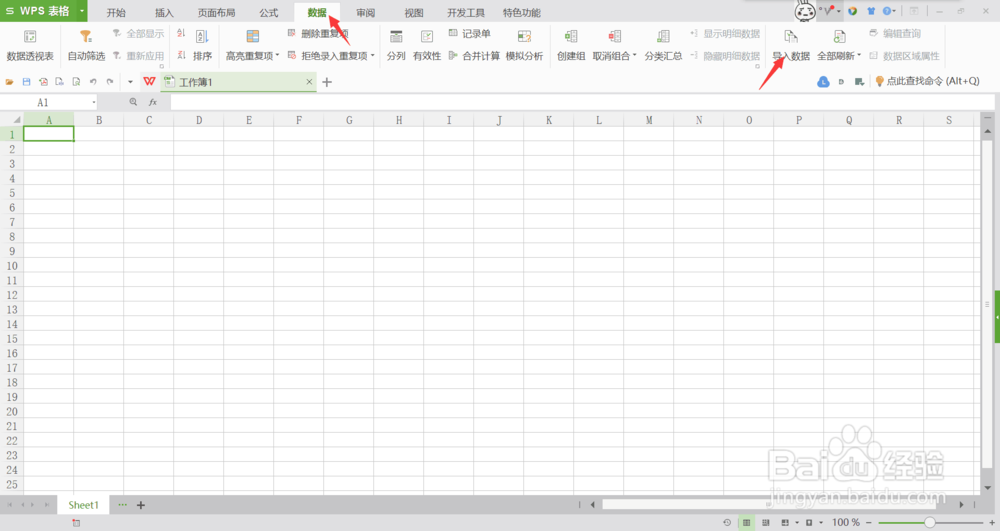Screen dimensions: 1000x531
Task: Click the 点此查找命令 search command box
Action: 927,81
